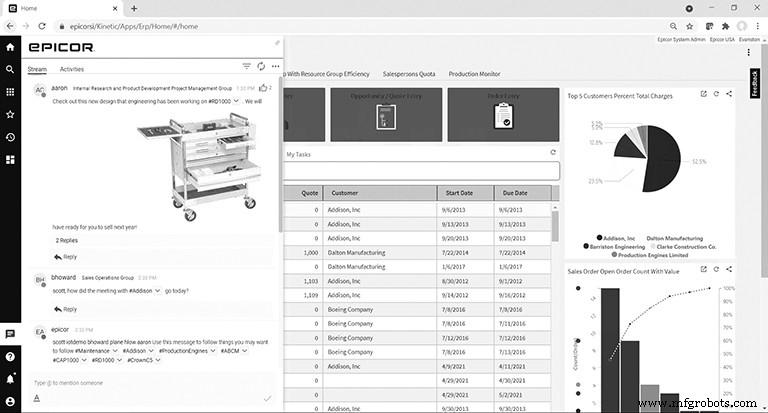Open browser zoom magnifier in address bar
Viewport: 768px width, 413px height.
[x=673, y=26]
